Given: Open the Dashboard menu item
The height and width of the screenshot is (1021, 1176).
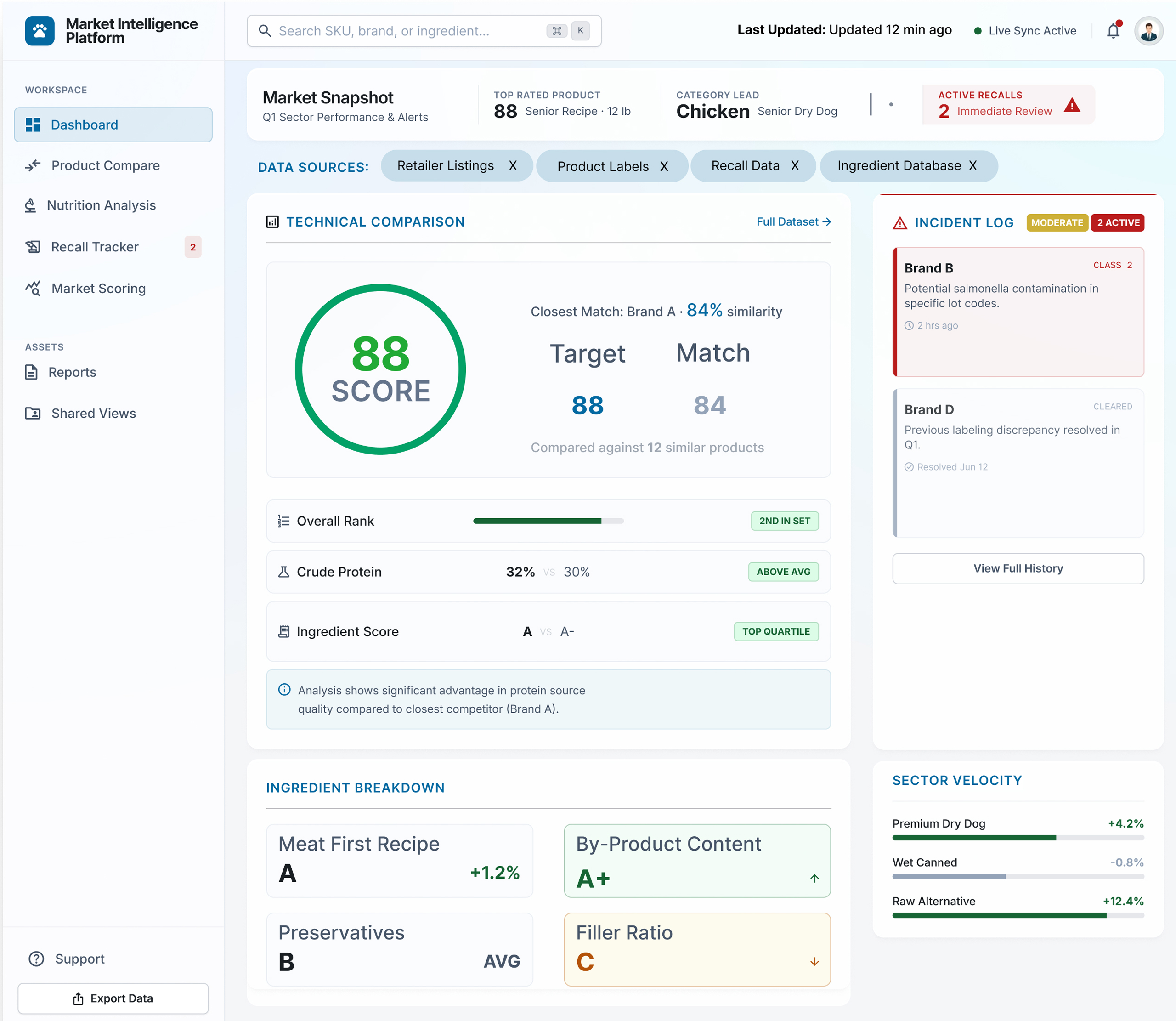Looking at the screenshot, I should point(113,125).
